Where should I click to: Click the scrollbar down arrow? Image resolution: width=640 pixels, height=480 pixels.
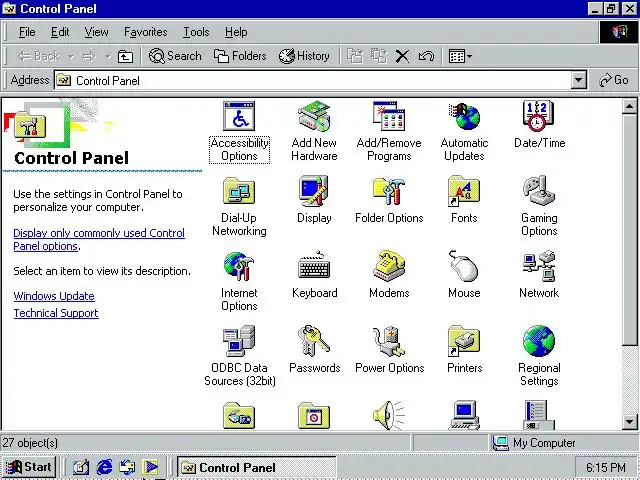click(629, 422)
